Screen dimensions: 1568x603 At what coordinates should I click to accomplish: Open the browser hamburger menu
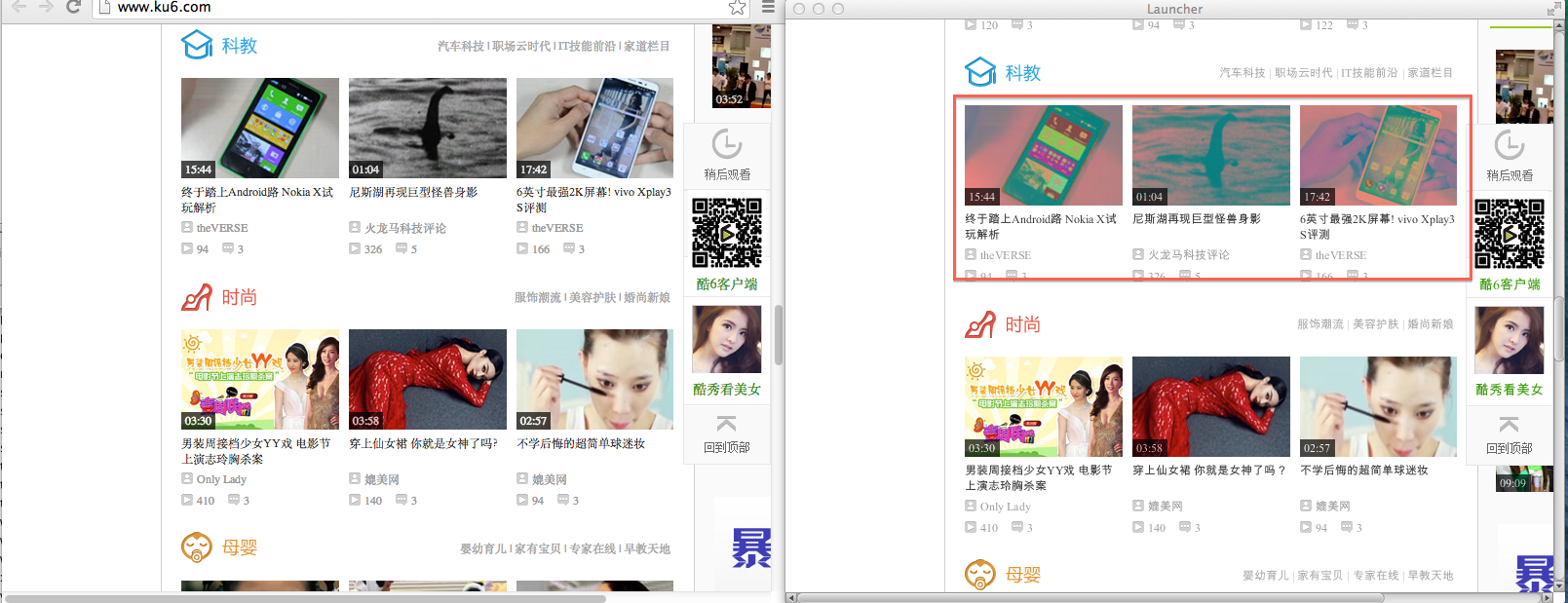[x=768, y=7]
